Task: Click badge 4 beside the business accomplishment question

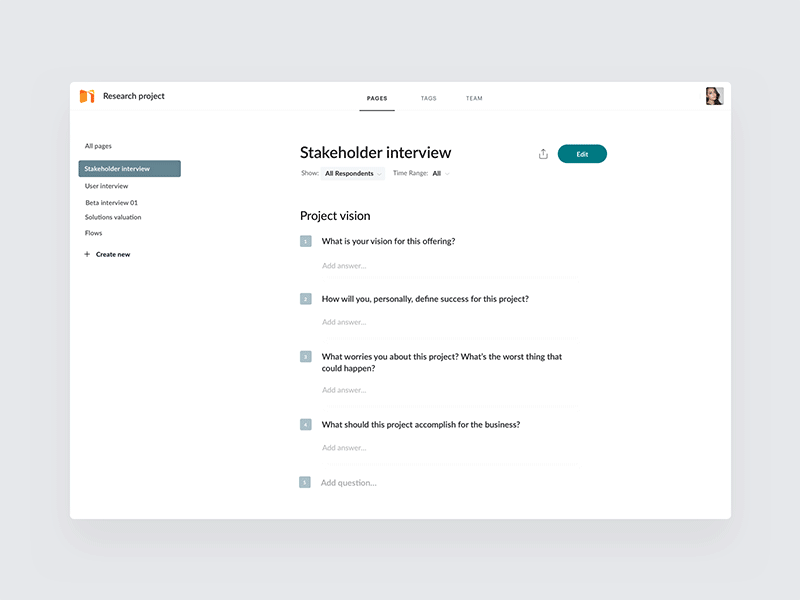Action: pos(305,424)
